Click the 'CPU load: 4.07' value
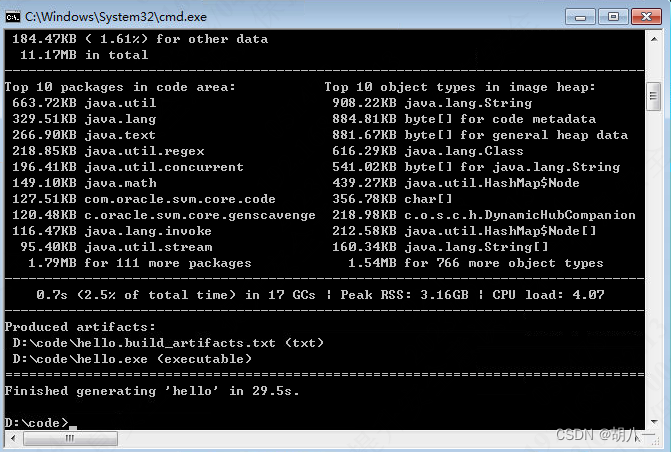Screen dimensions: 671x452 coord(548,295)
